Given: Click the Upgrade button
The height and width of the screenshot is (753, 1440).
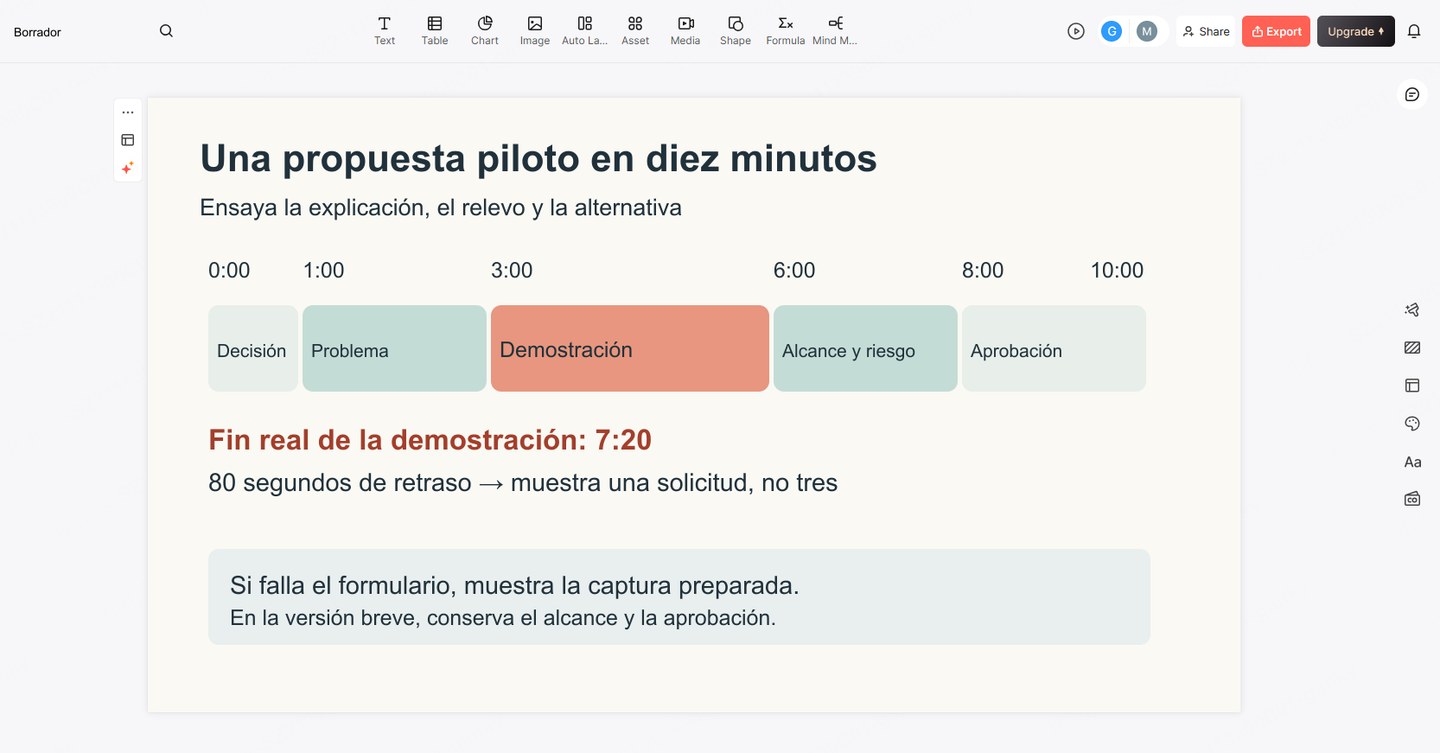Looking at the screenshot, I should point(1356,31).
